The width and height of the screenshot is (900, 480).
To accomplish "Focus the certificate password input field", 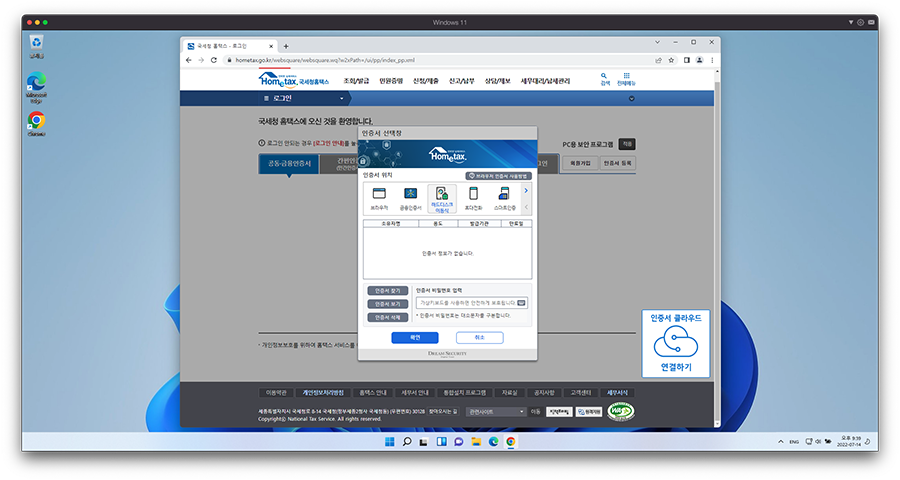I will click(471, 303).
